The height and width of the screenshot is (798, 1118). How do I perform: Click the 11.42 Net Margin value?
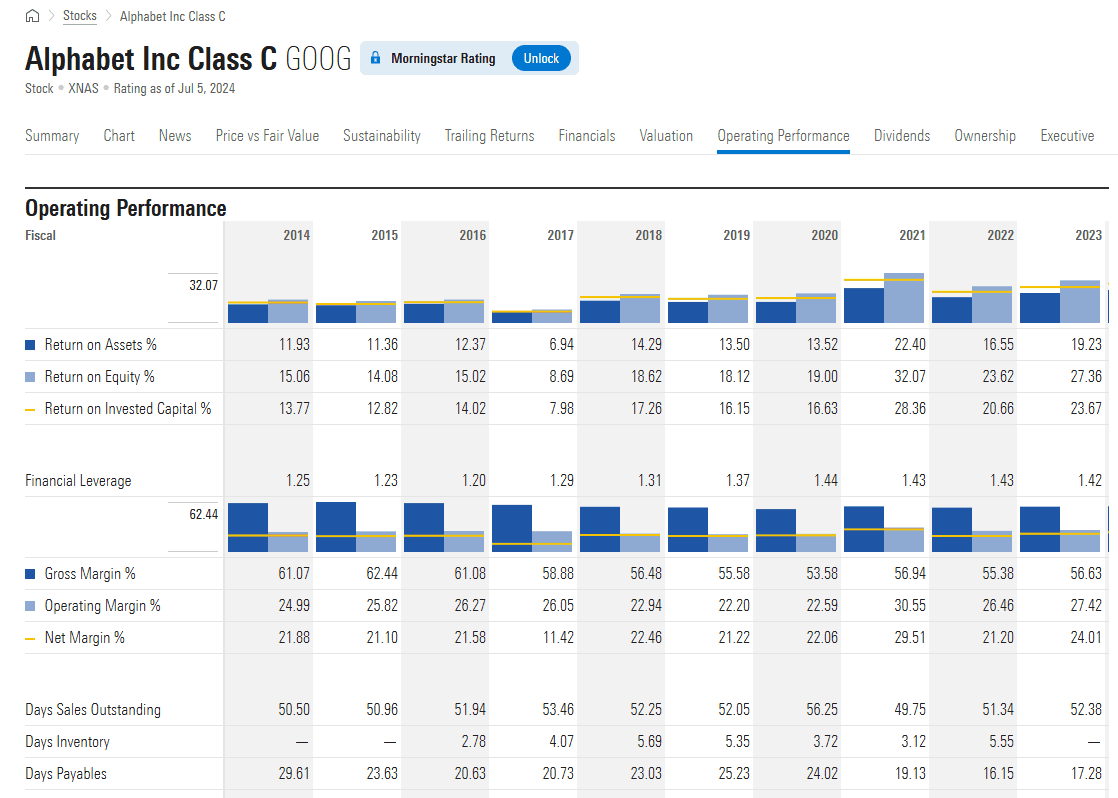[558, 638]
